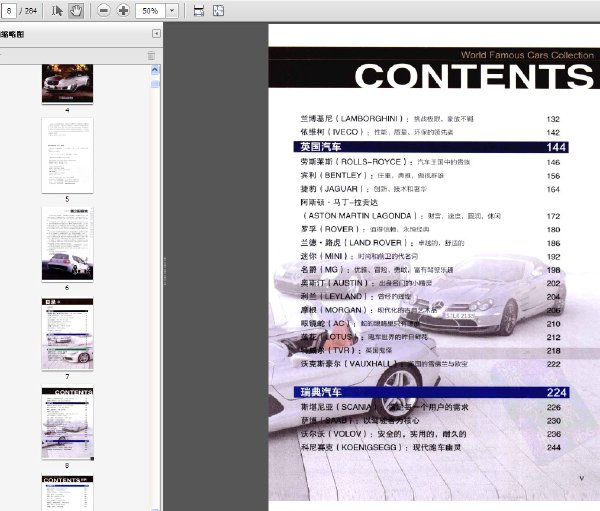
Task: Click the VOLOV contents entry
Action: pyautogui.click(x=383, y=434)
